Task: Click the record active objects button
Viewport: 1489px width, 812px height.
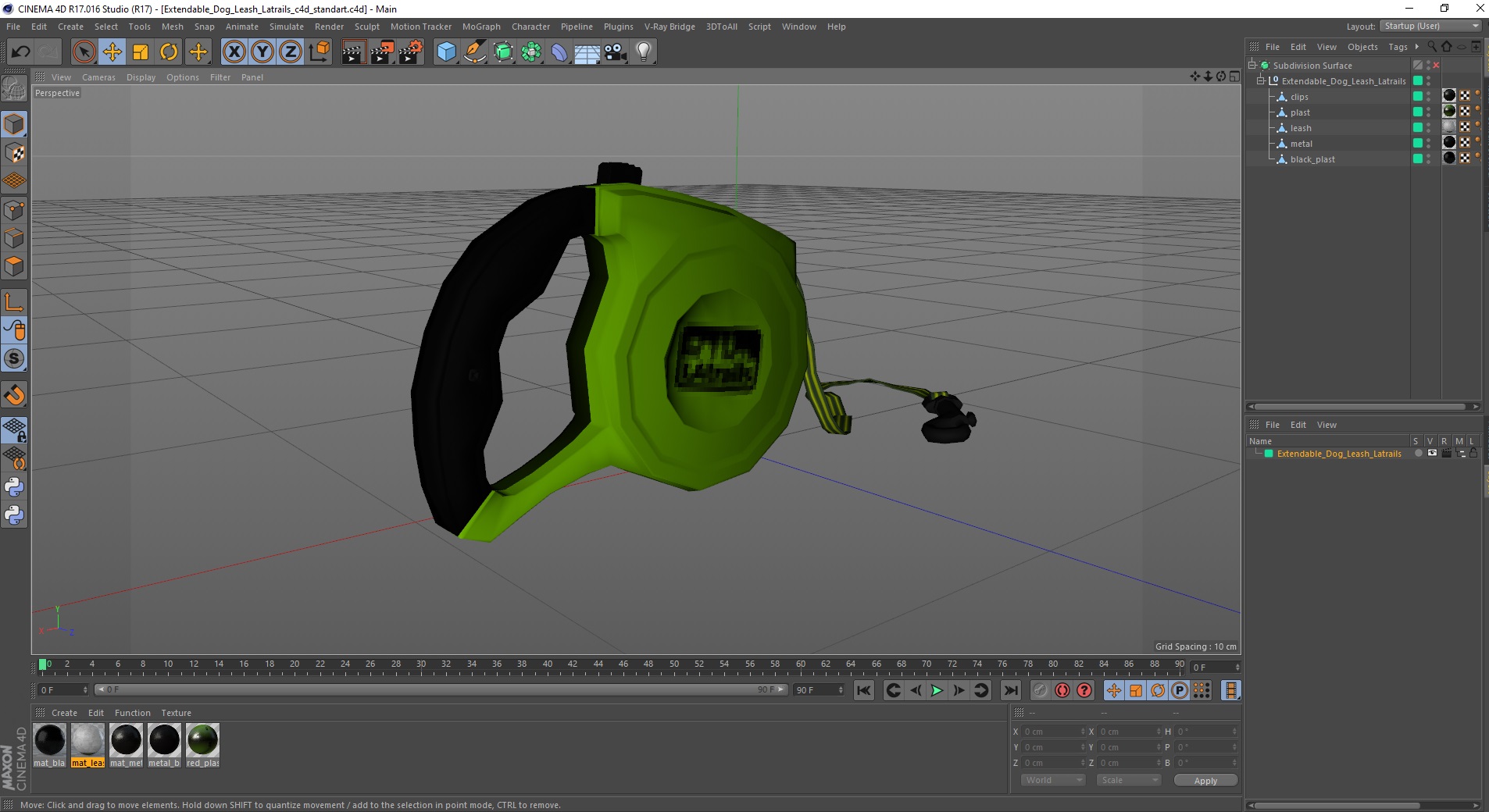Action: click(x=1041, y=690)
